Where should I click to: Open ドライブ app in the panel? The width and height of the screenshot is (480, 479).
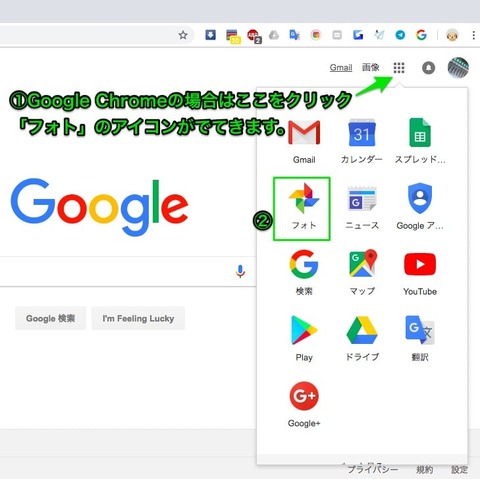tap(362, 339)
